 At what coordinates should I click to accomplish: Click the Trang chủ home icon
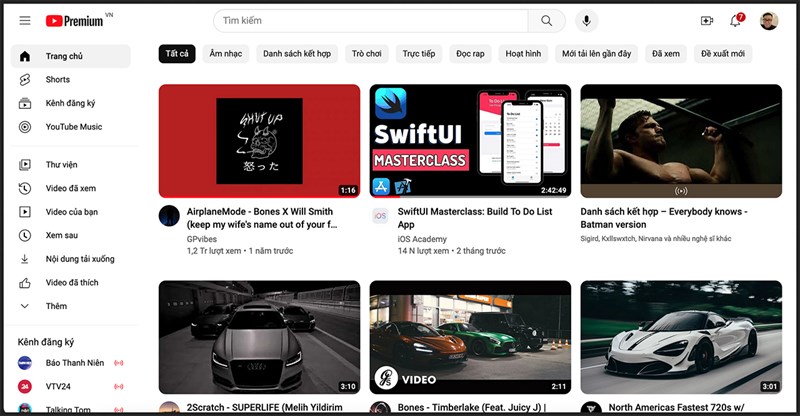(x=25, y=56)
